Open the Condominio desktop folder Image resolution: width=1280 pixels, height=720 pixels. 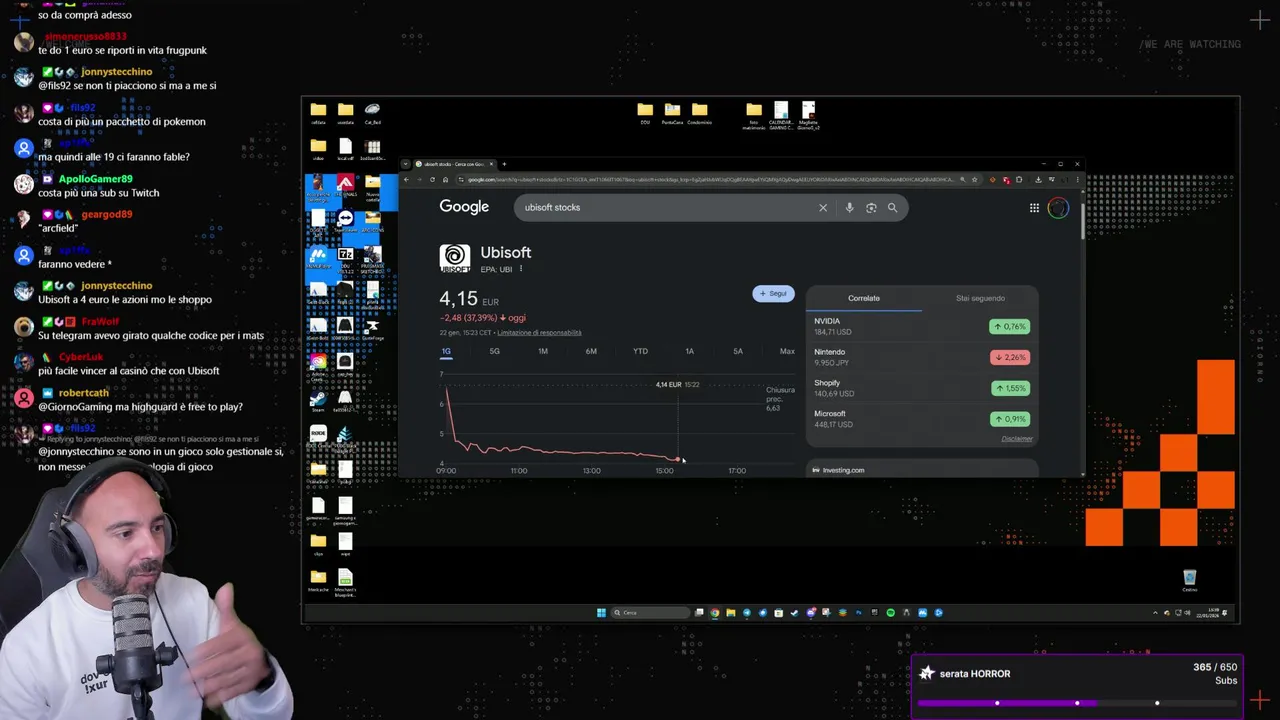[700, 113]
